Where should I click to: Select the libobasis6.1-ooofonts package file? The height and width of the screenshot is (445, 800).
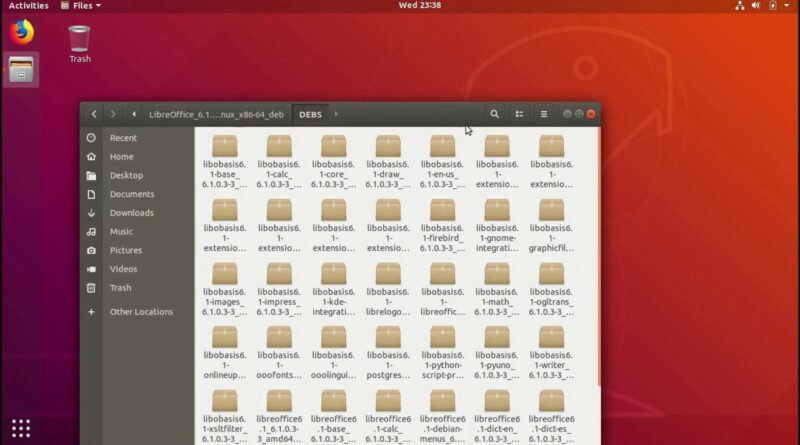tap(279, 352)
